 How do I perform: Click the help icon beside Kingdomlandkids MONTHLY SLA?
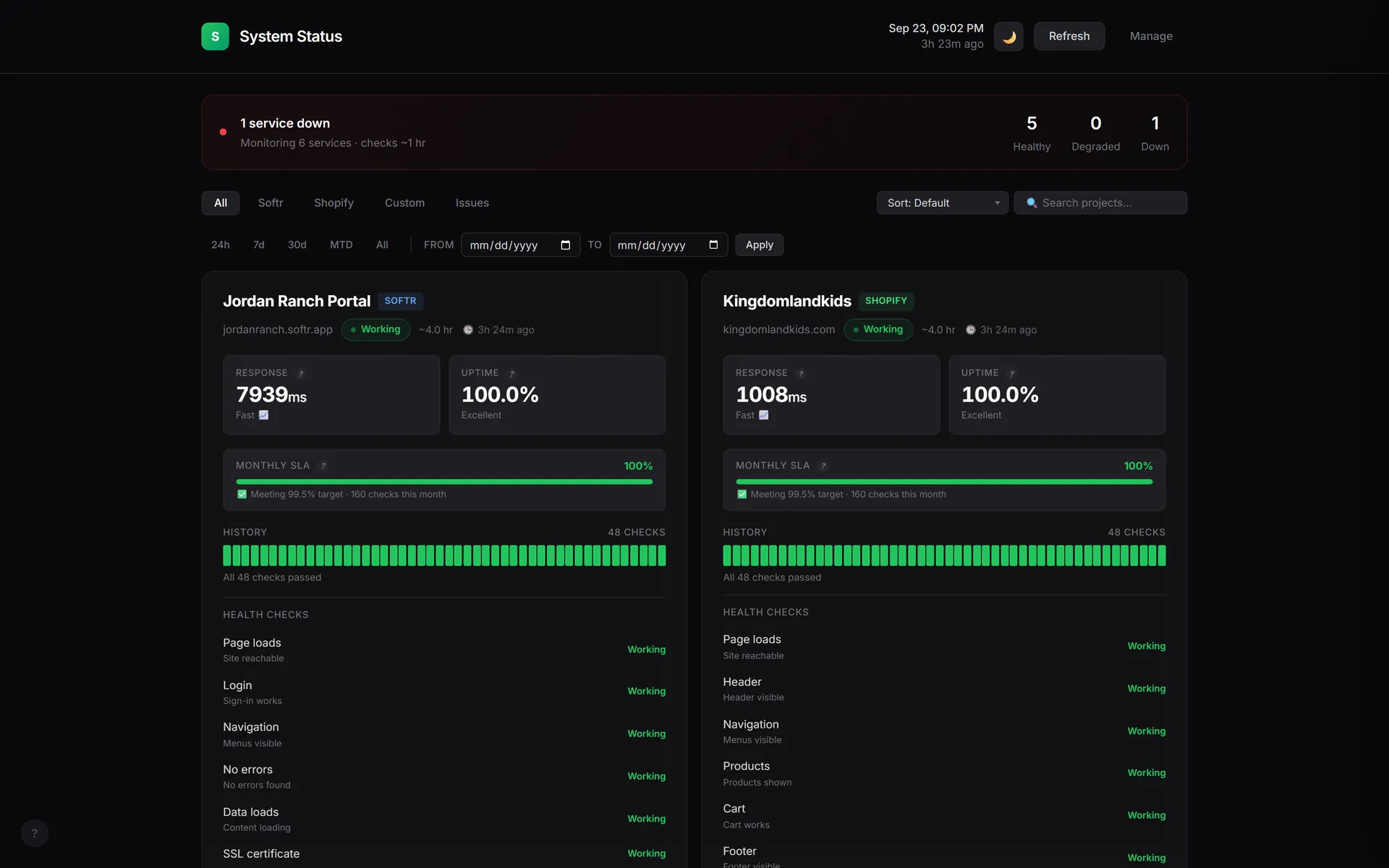(x=823, y=466)
